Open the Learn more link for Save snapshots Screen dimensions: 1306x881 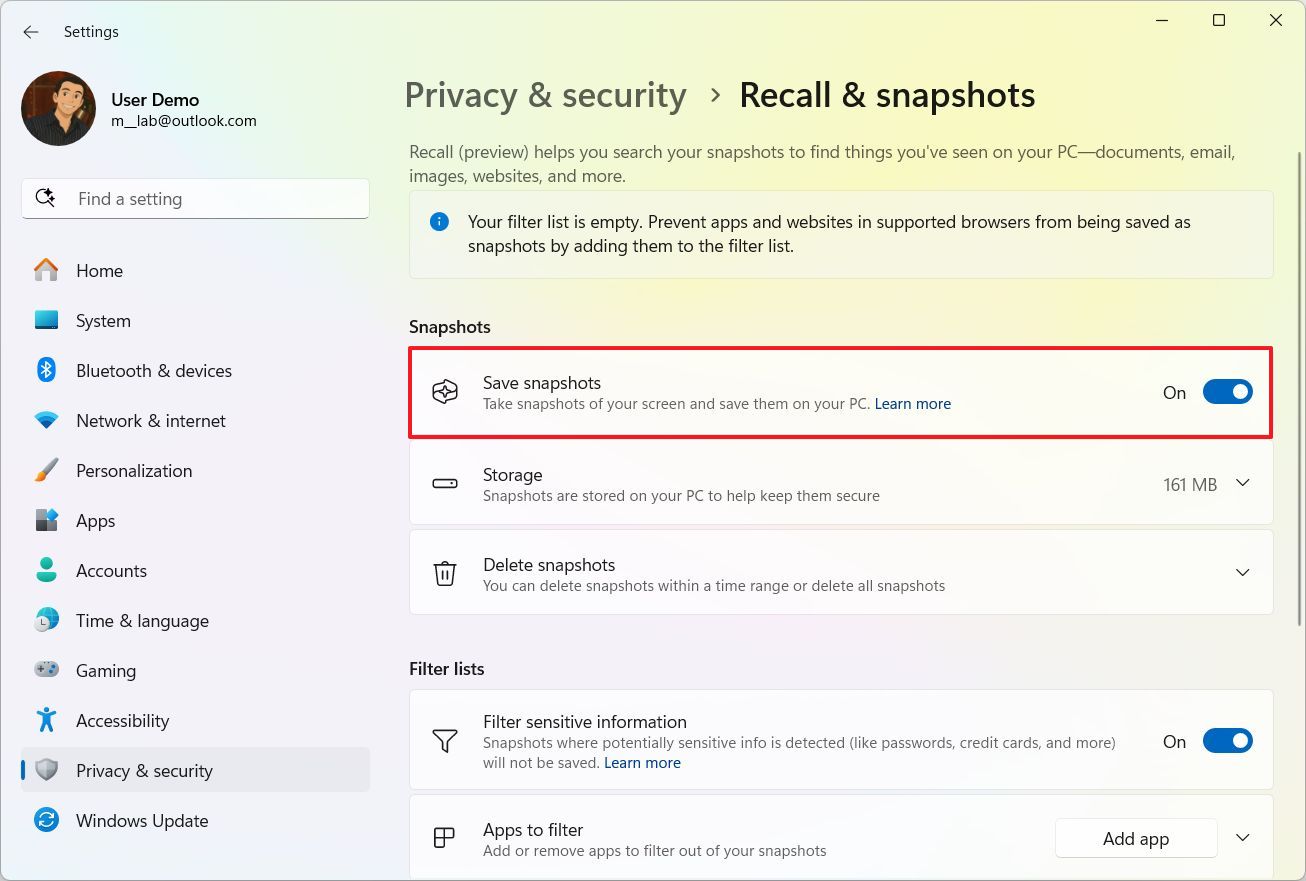click(x=912, y=403)
